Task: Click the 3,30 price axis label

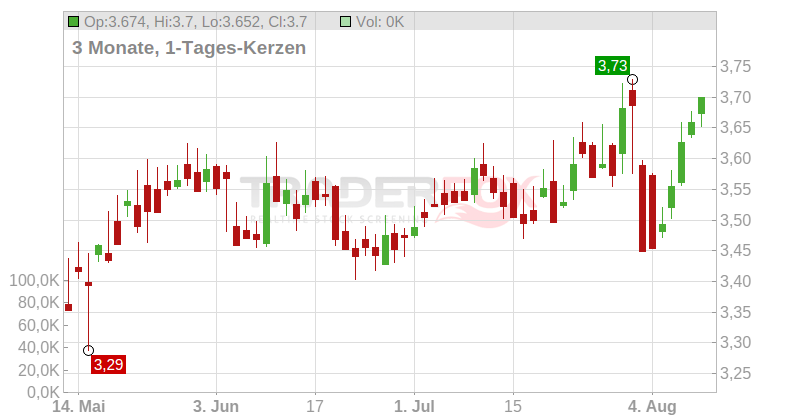Action: [735, 342]
